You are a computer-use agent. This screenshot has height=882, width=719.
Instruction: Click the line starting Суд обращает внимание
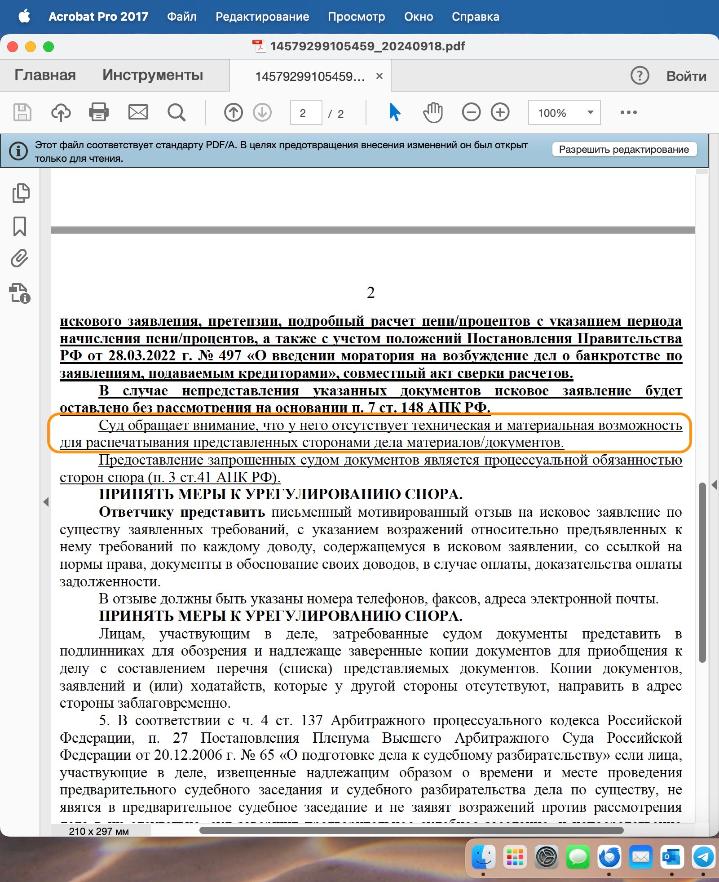390,425
